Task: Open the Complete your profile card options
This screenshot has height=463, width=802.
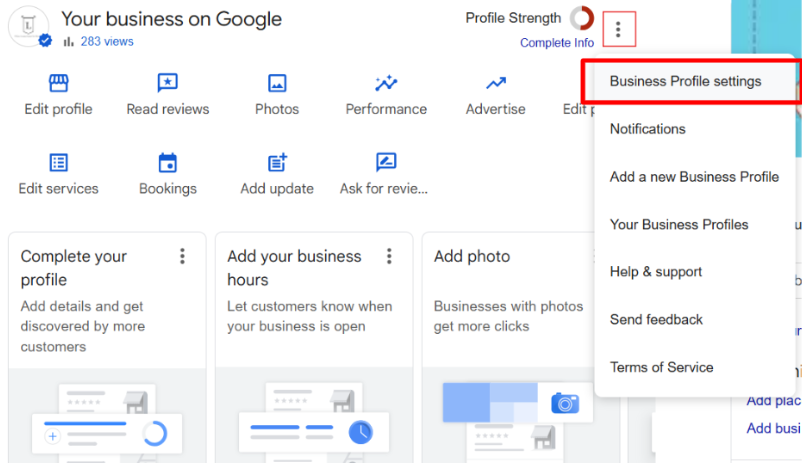Action: point(182,256)
